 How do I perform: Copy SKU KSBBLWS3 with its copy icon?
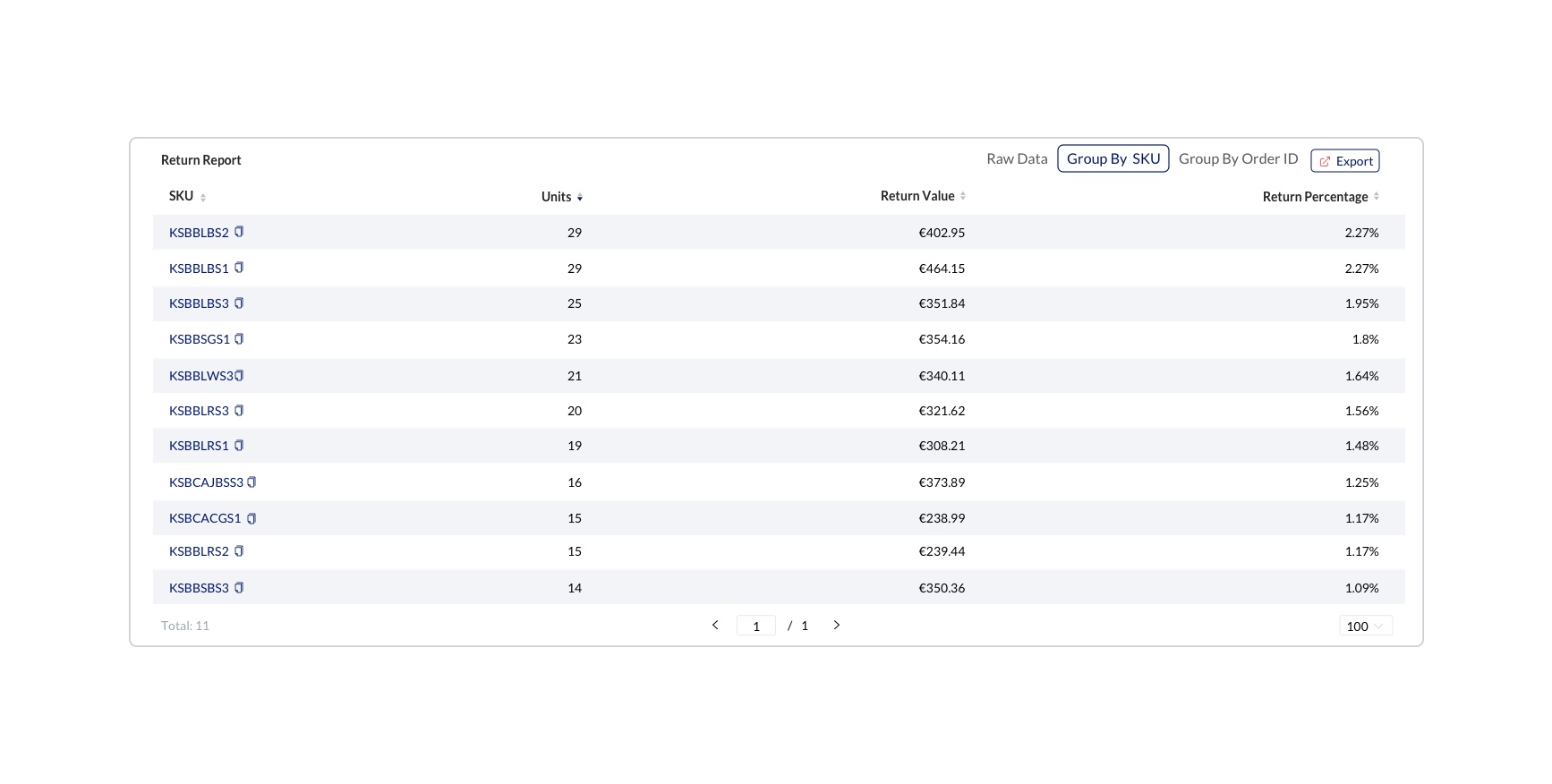[239, 376]
